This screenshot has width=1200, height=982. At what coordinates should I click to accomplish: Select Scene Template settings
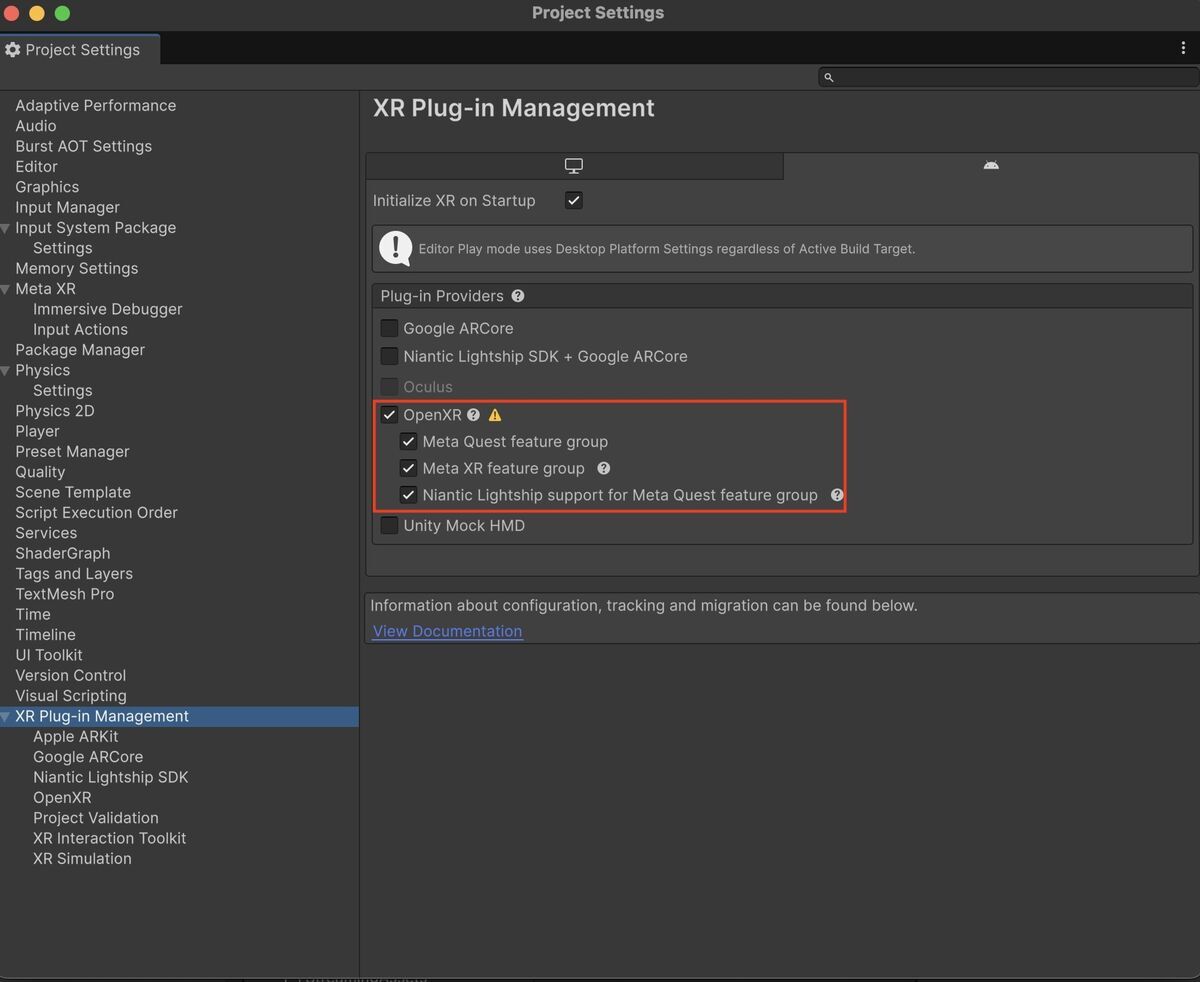(73, 492)
